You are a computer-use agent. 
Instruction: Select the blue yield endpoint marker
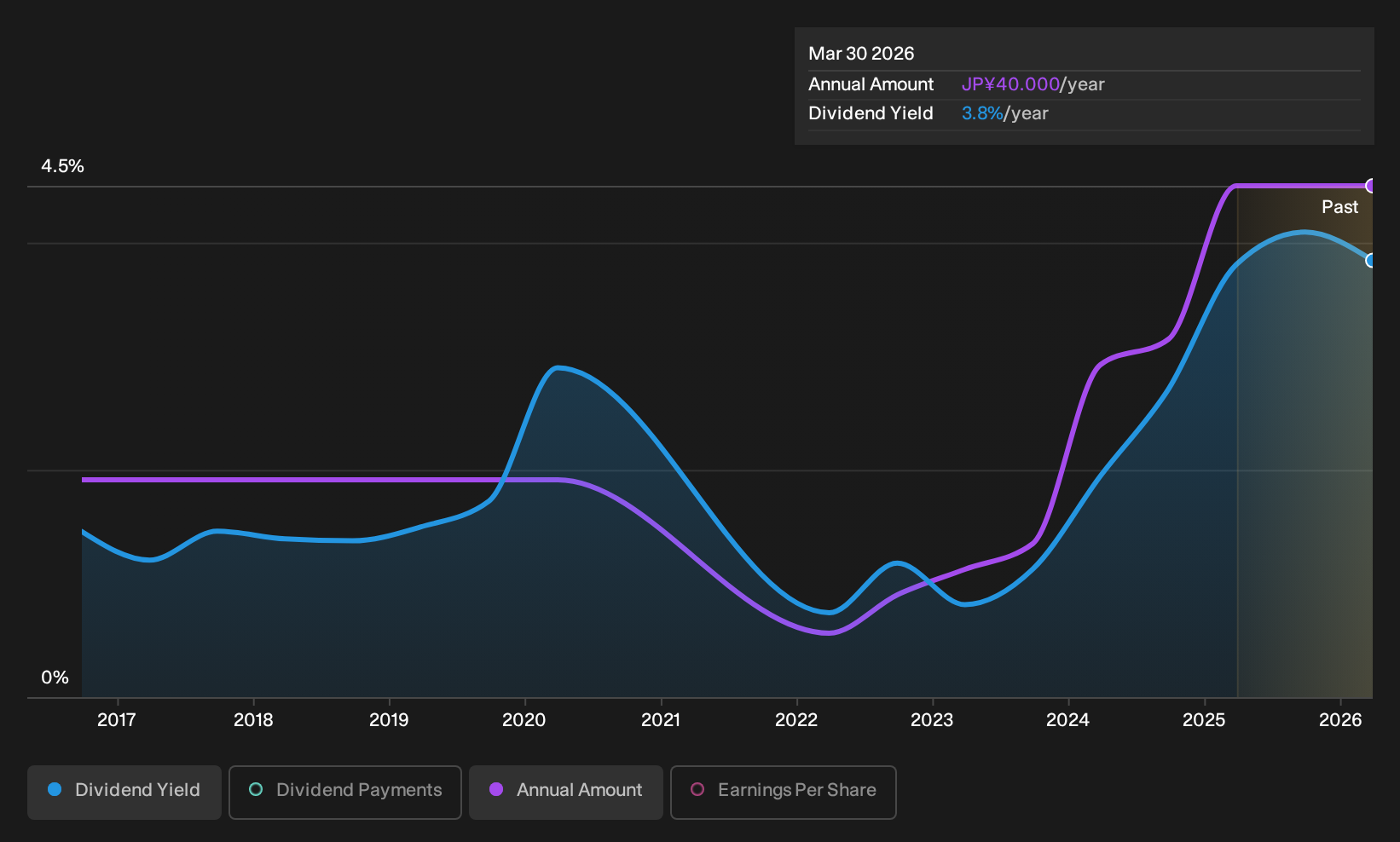coord(1371,261)
